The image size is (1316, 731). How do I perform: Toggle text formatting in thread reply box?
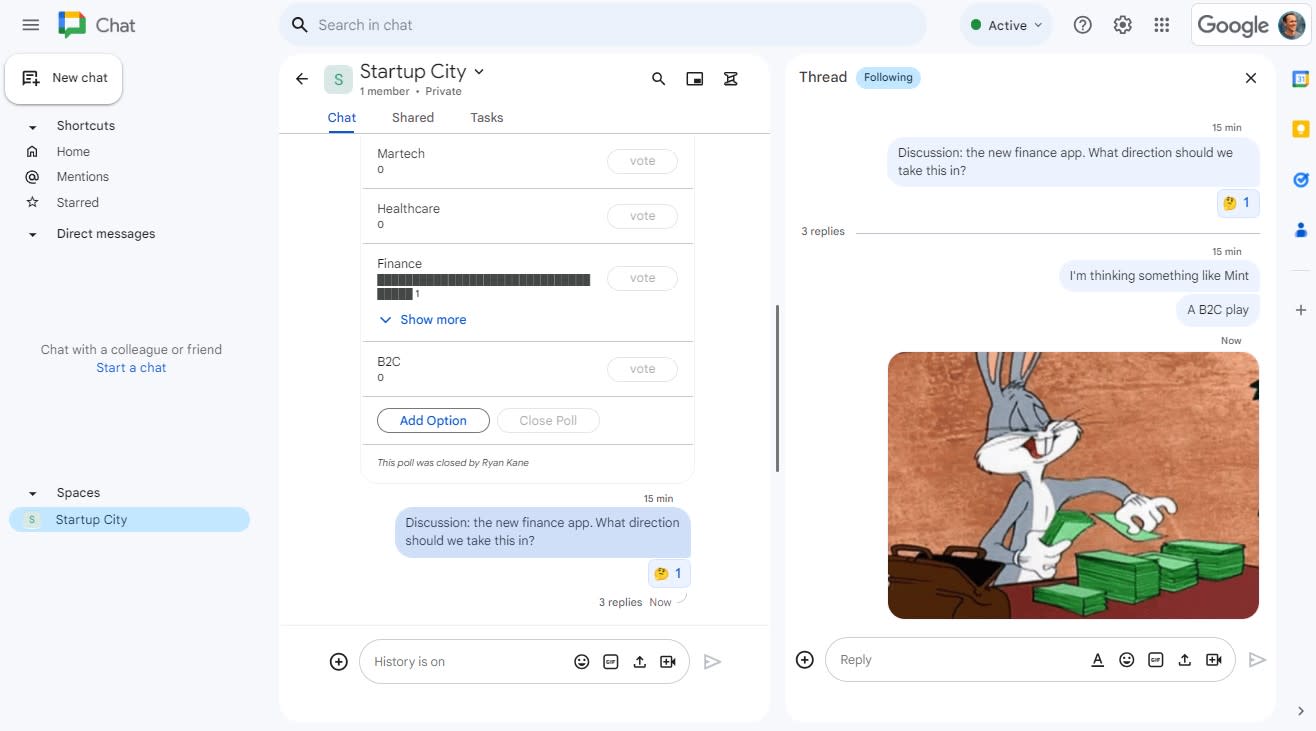pos(1097,659)
